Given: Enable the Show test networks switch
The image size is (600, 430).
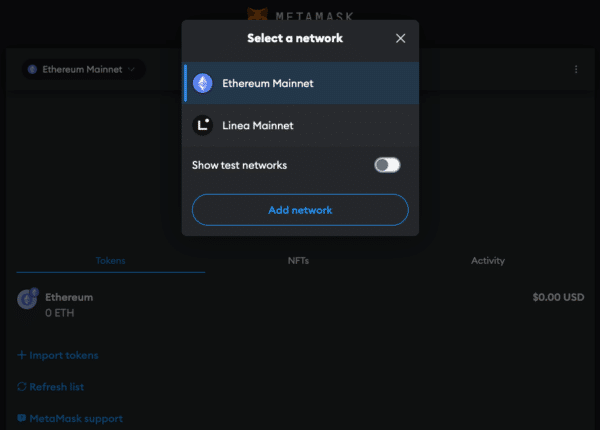Looking at the screenshot, I should point(387,165).
